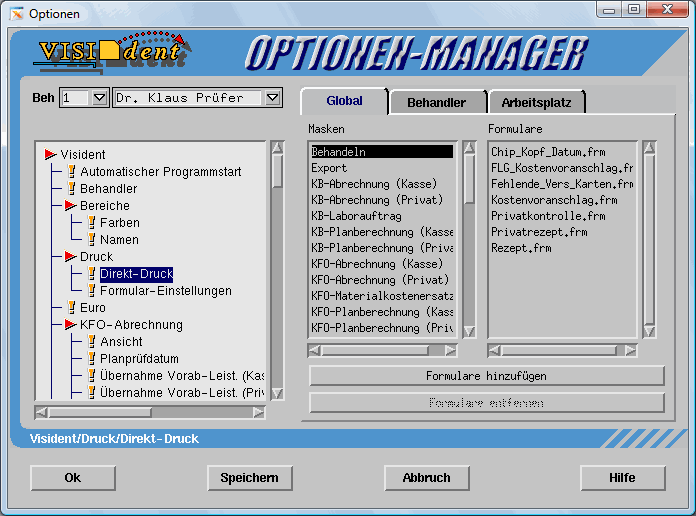The height and width of the screenshot is (516, 696).
Task: Click the Visident logo
Action: (112, 52)
